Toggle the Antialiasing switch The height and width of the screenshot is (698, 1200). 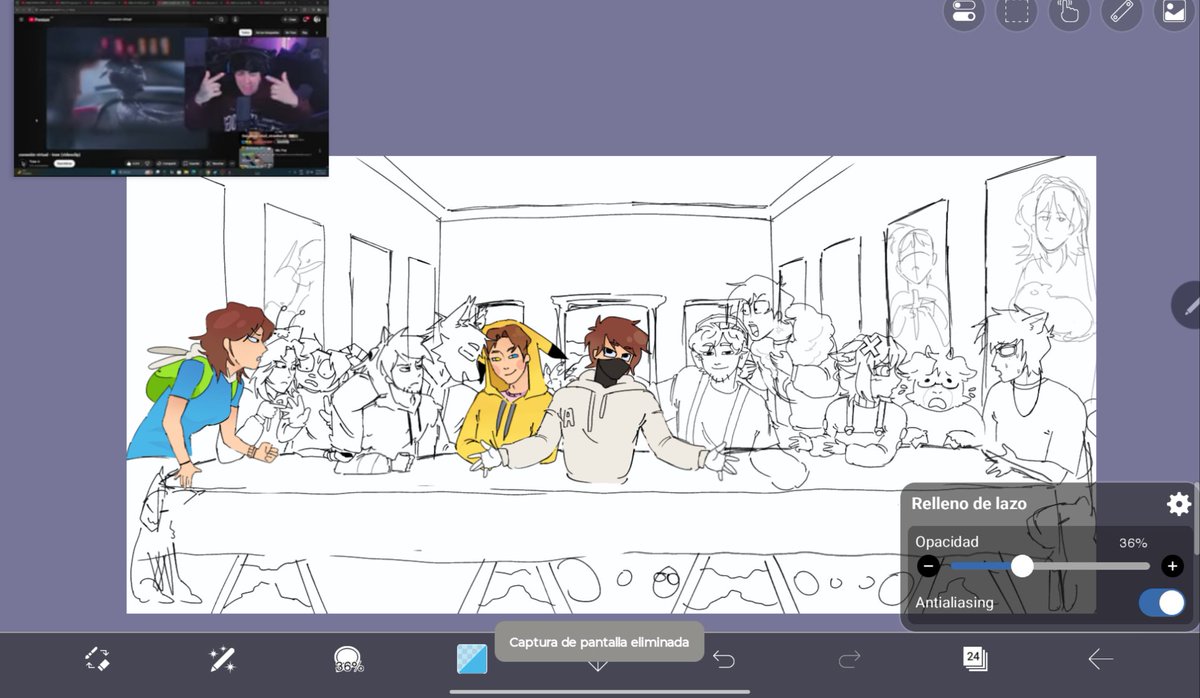tap(1161, 603)
